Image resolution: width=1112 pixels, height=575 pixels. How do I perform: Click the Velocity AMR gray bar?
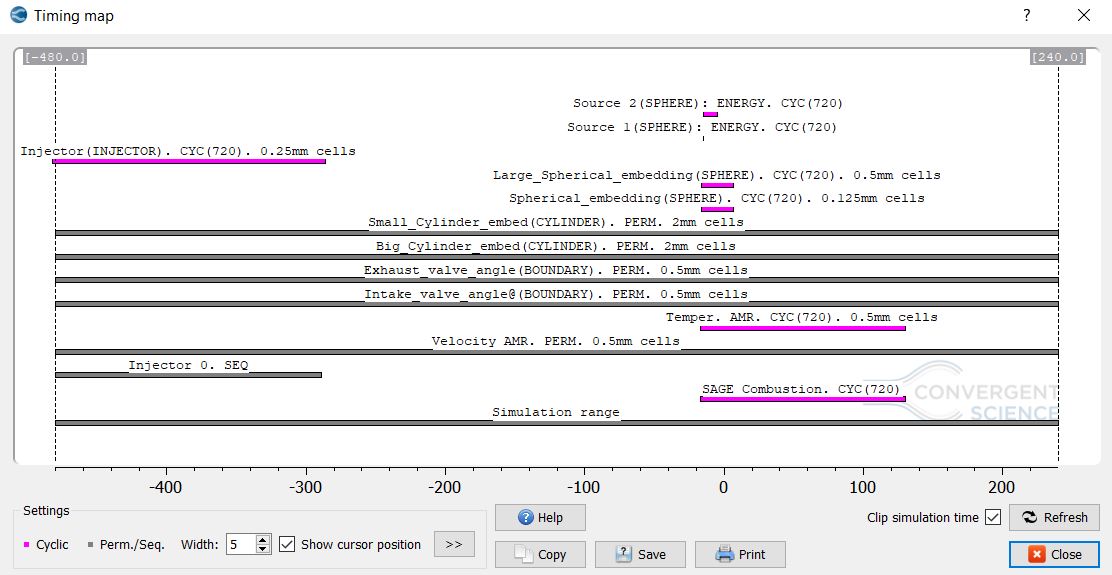click(x=557, y=352)
